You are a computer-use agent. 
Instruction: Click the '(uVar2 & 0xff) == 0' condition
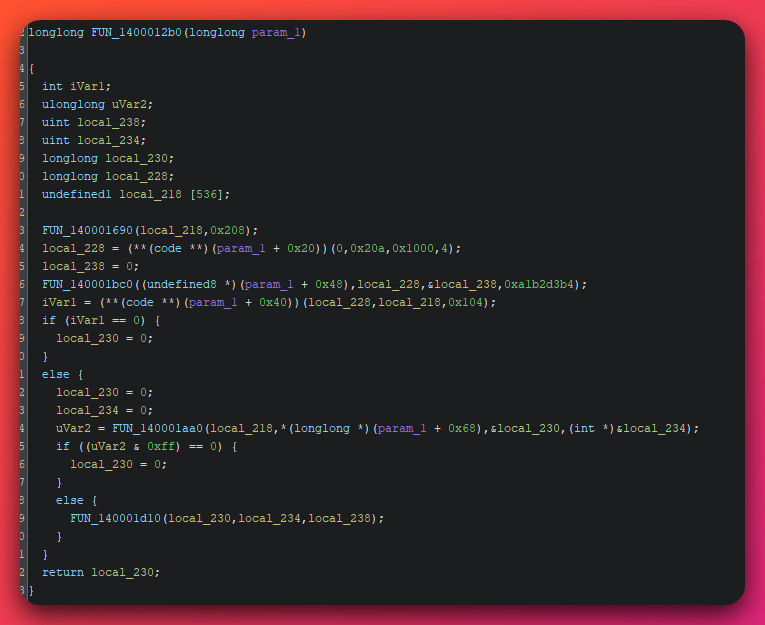point(150,446)
